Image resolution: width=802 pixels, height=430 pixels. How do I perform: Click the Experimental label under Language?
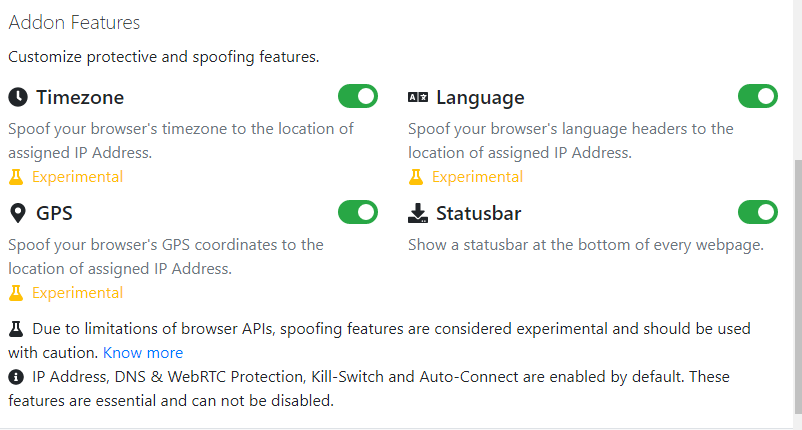477,177
